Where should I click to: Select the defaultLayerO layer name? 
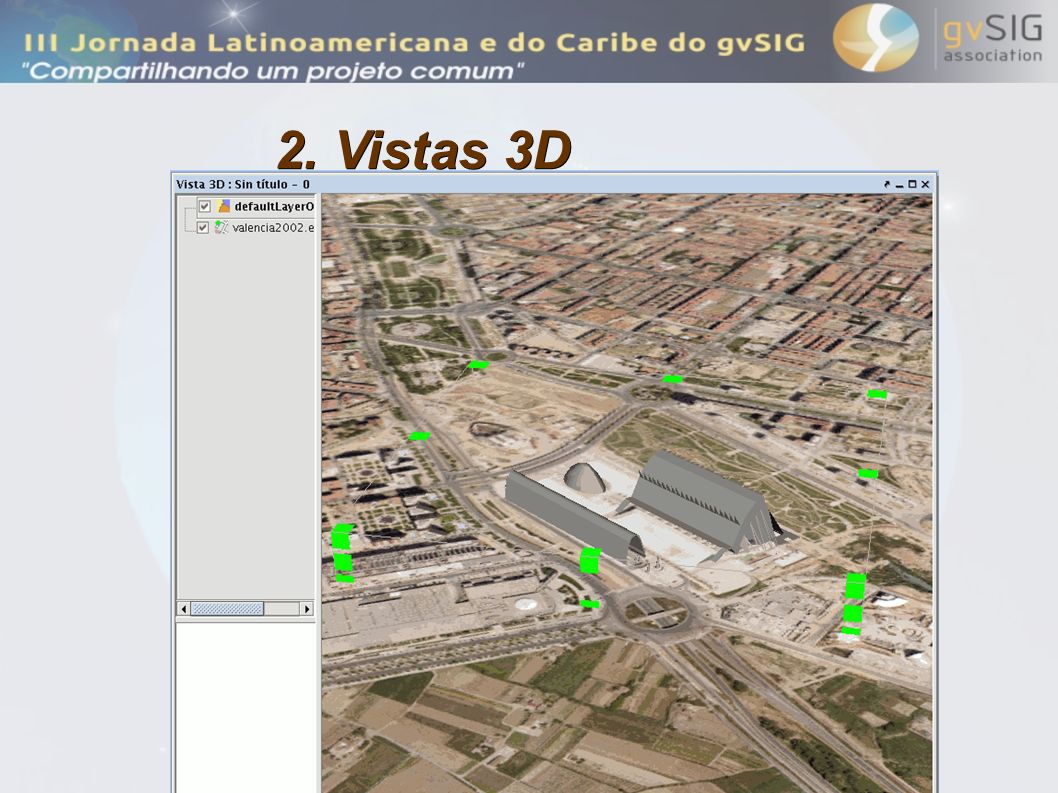[274, 206]
